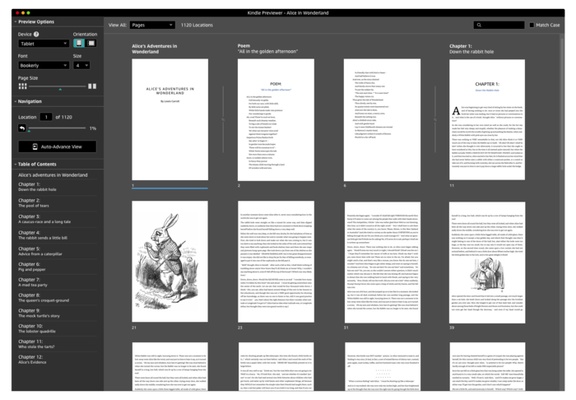Click the 1120 Locations label
Viewport: 576px width, 400px height.
[x=197, y=25]
